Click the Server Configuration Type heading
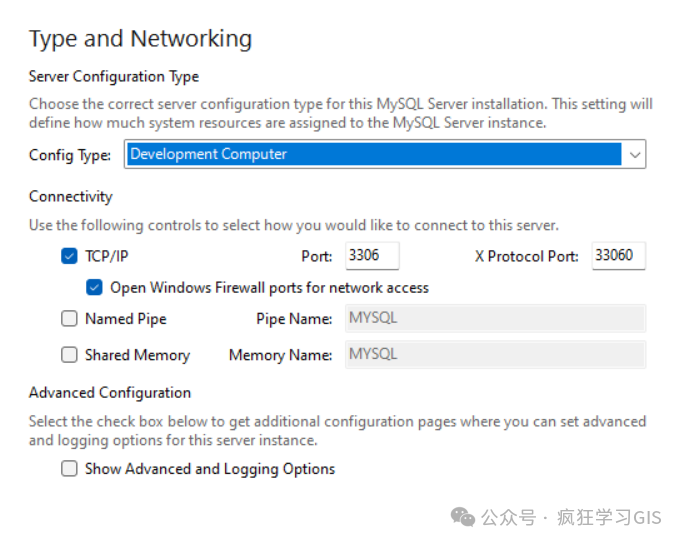Screen dimensions: 683x544 tap(114, 77)
